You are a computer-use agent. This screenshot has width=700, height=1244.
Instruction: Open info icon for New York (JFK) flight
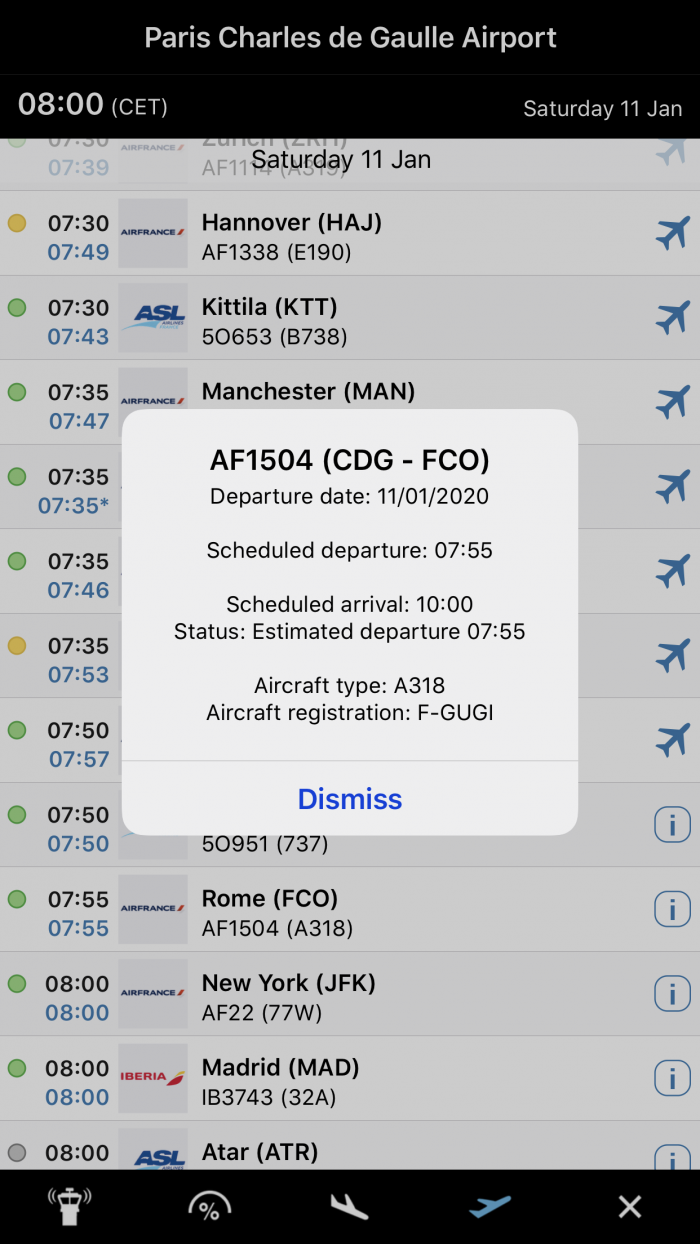coord(672,994)
